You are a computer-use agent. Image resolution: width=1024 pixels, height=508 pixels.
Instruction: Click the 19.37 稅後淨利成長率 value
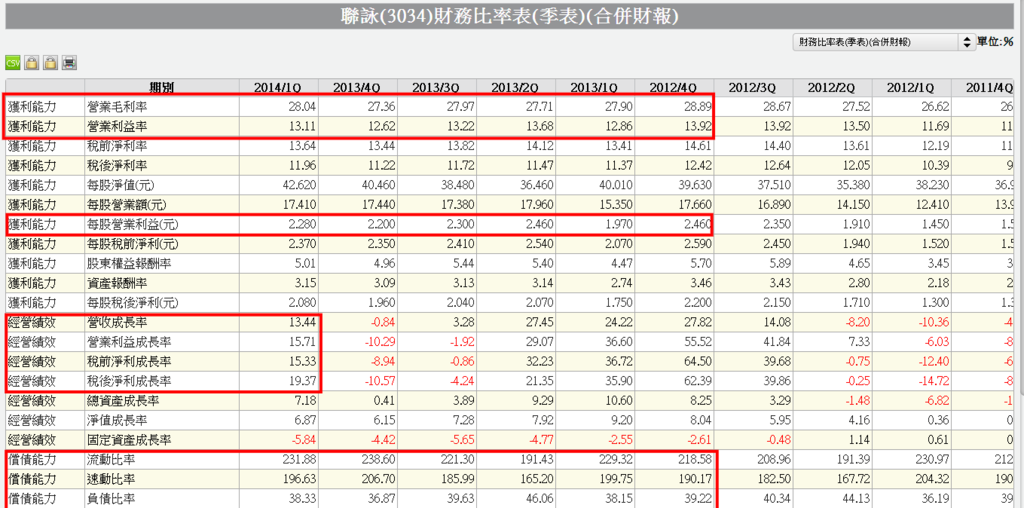click(x=303, y=381)
